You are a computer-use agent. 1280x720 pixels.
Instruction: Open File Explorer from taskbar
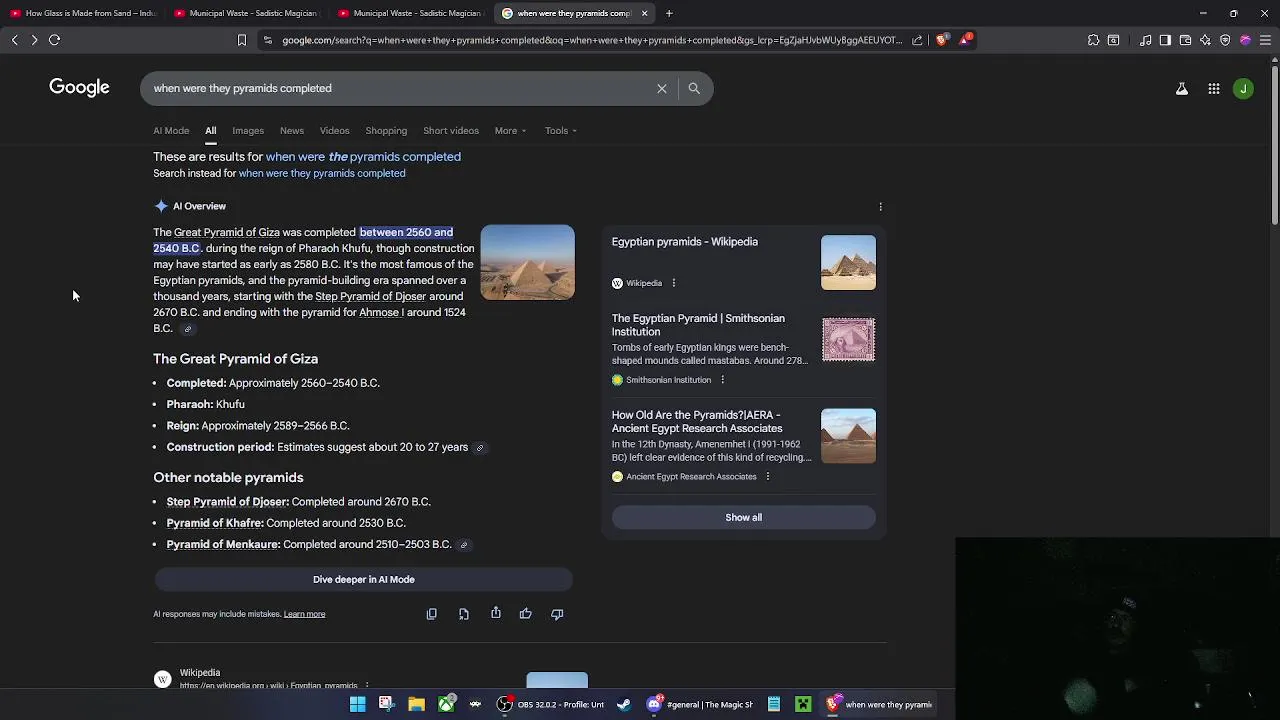point(417,704)
